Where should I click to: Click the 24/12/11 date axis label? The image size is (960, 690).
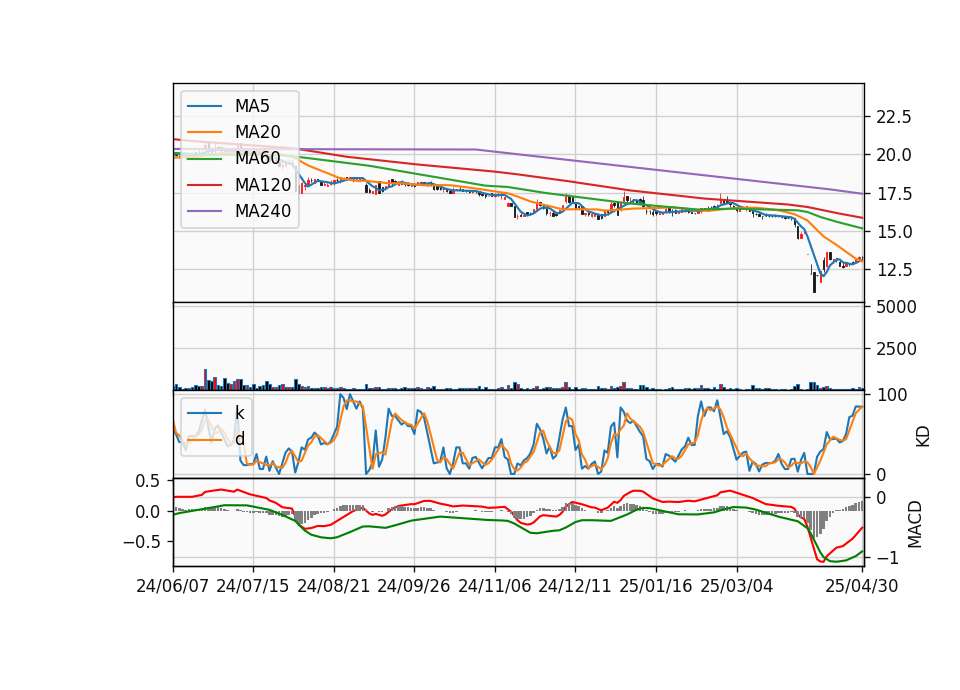575,586
